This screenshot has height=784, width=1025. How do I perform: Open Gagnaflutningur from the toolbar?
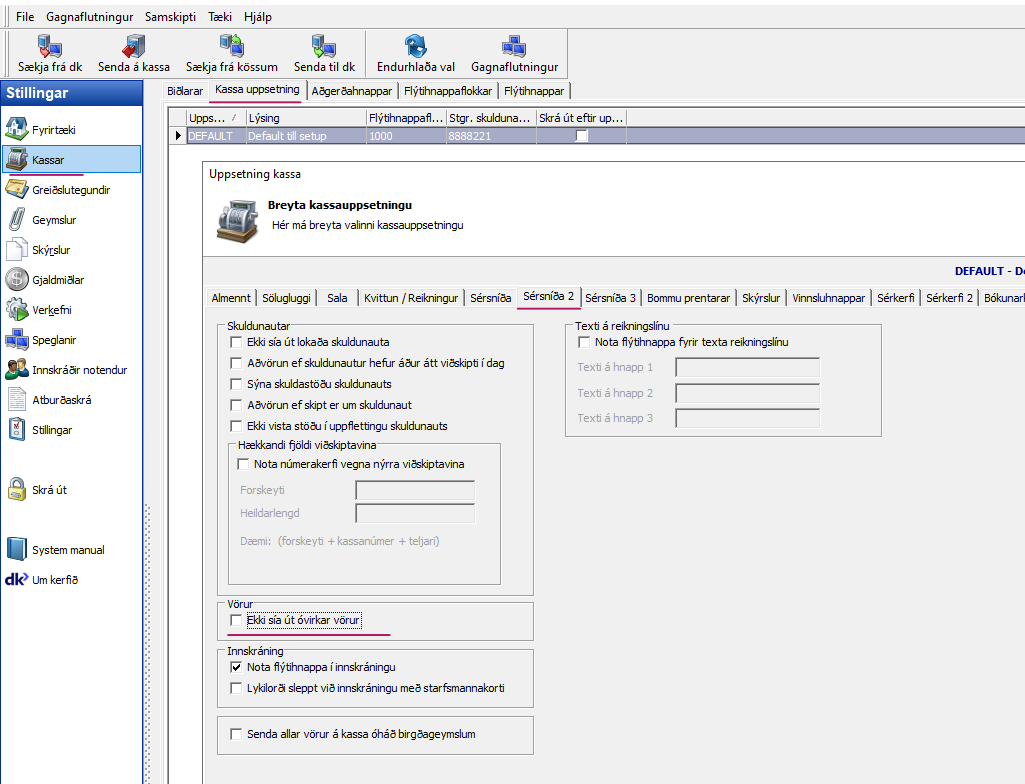coord(514,46)
